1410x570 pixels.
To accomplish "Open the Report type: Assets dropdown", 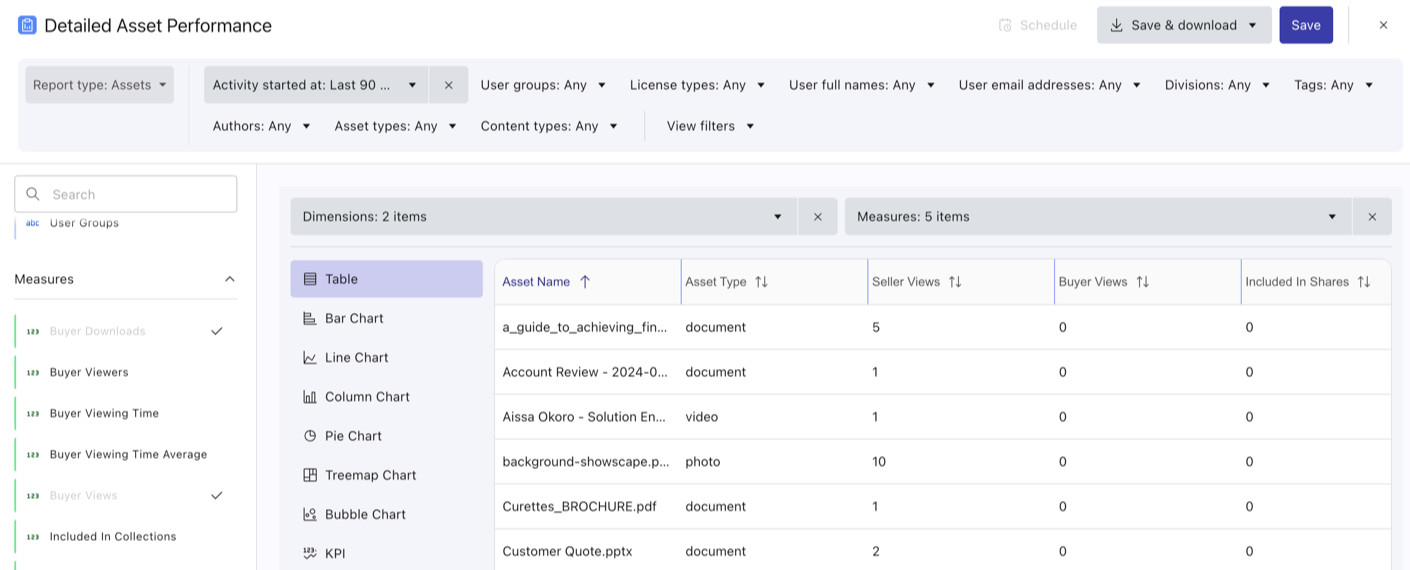I will 99,85.
